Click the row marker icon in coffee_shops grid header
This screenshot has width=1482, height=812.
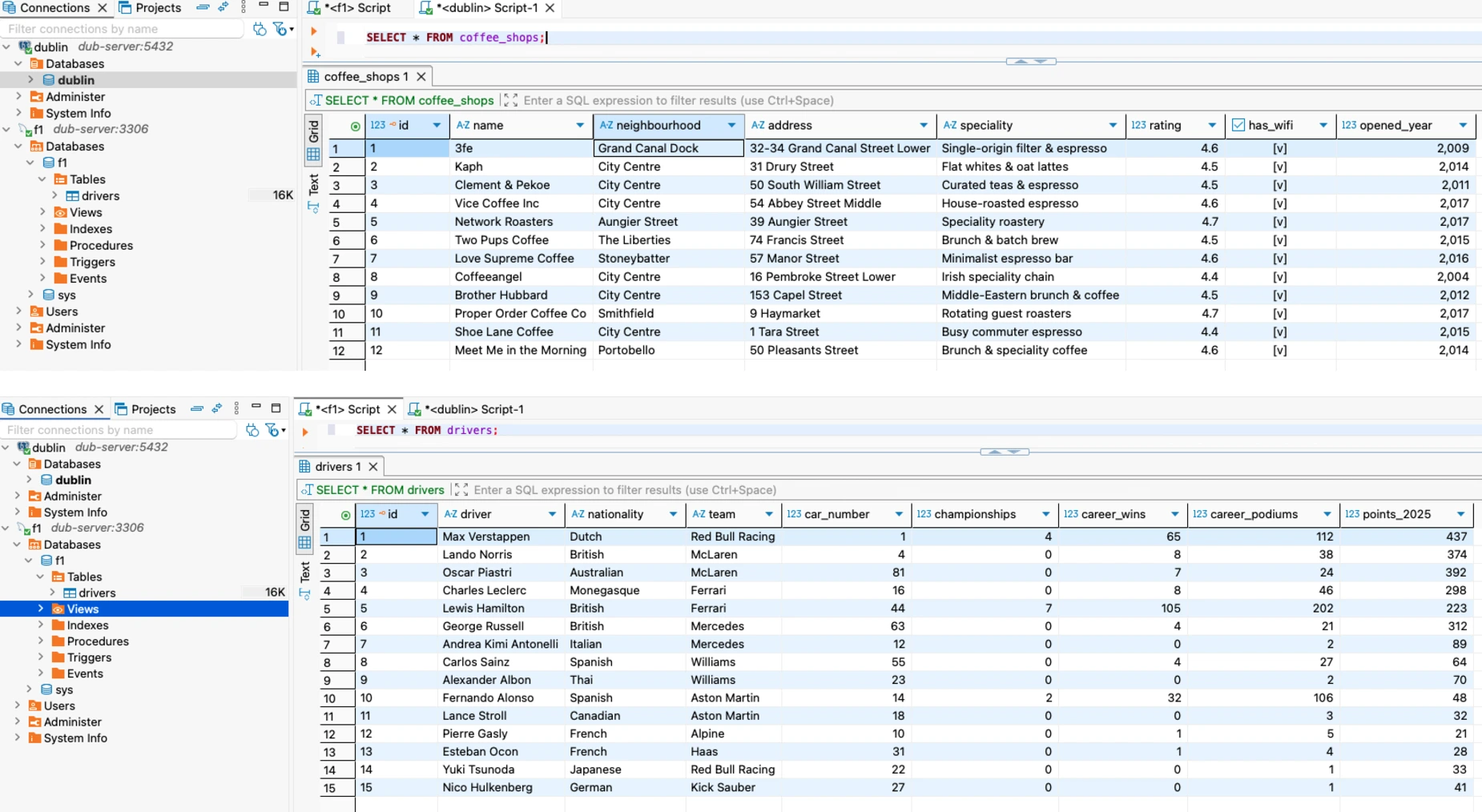355,126
